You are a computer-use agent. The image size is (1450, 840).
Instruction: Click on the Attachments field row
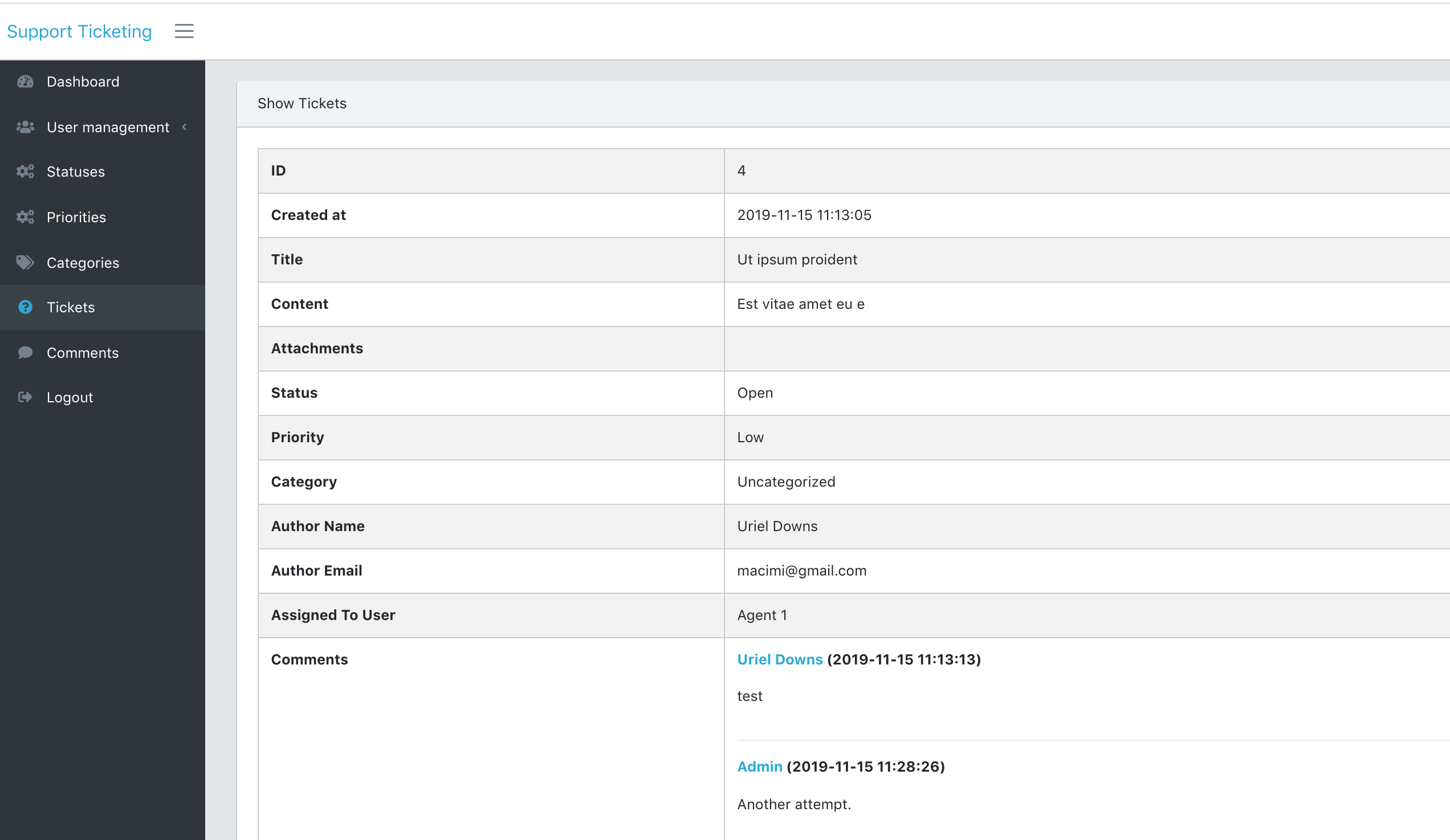(853, 348)
